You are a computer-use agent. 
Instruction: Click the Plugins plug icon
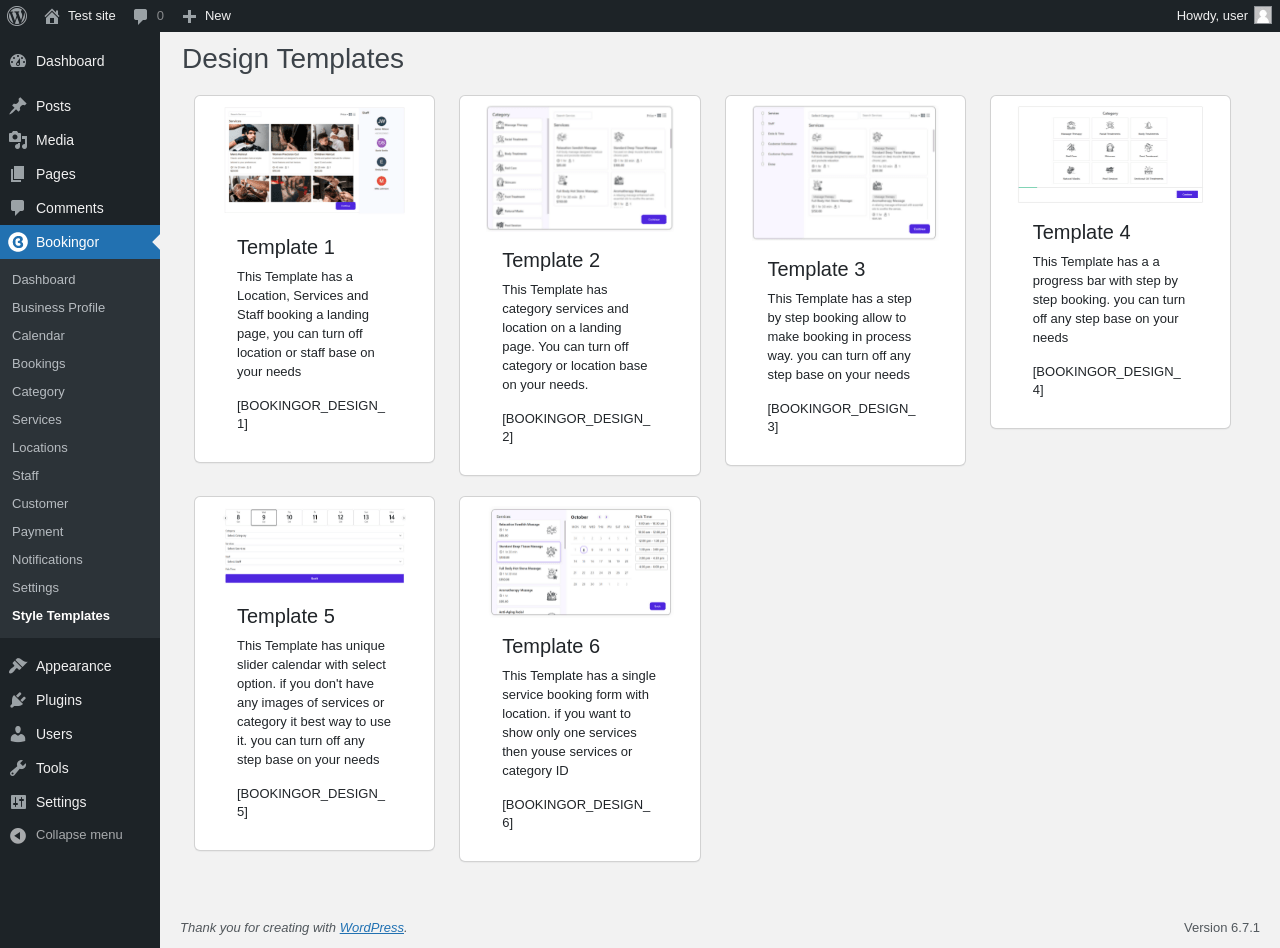point(18,700)
